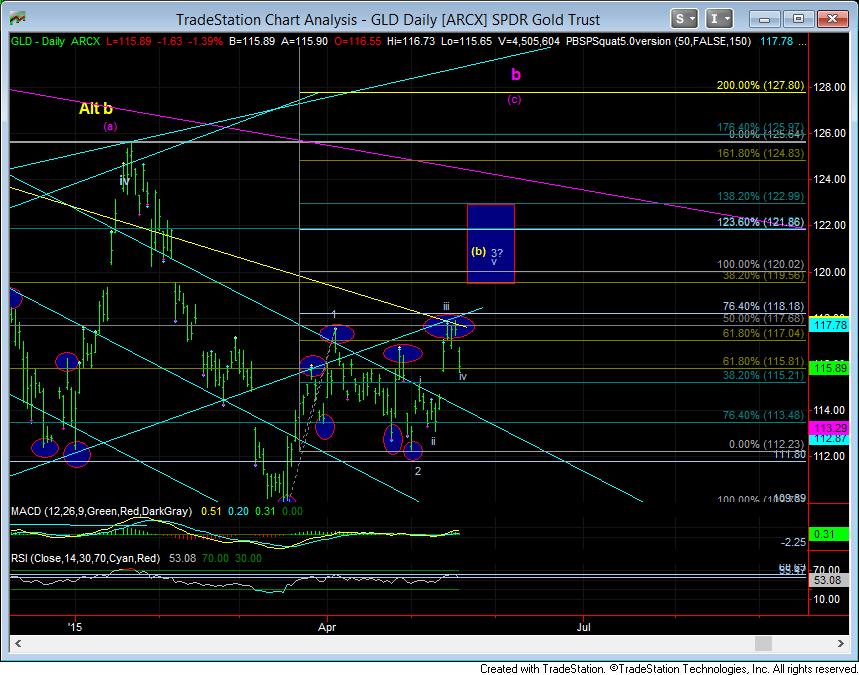Viewport: 859px width, 675px height.
Task: Click the horizontal scrollbar right arrow
Action: point(840,643)
